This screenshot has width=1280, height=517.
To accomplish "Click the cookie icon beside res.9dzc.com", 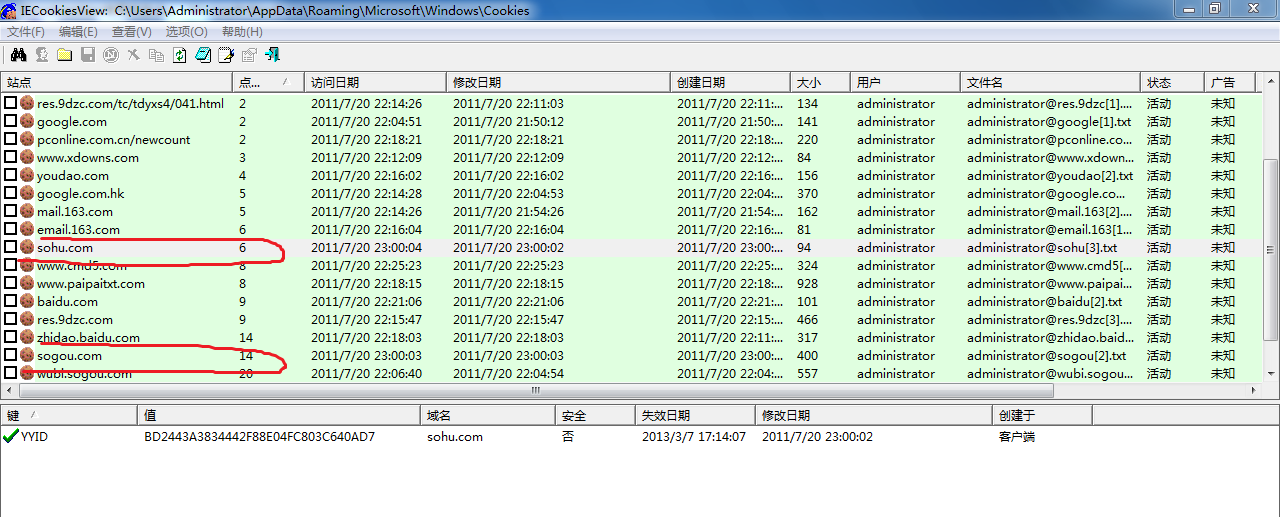I will click(27, 319).
